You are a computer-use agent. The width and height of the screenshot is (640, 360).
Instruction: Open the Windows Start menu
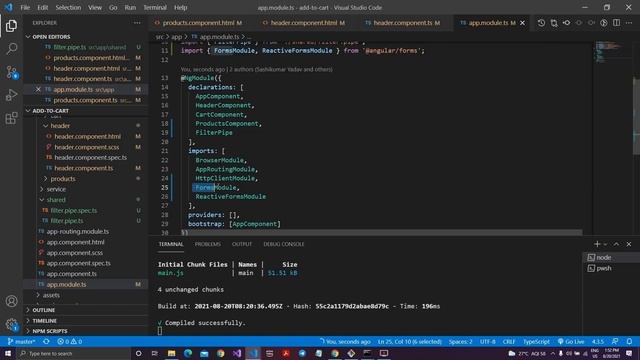click(8, 353)
